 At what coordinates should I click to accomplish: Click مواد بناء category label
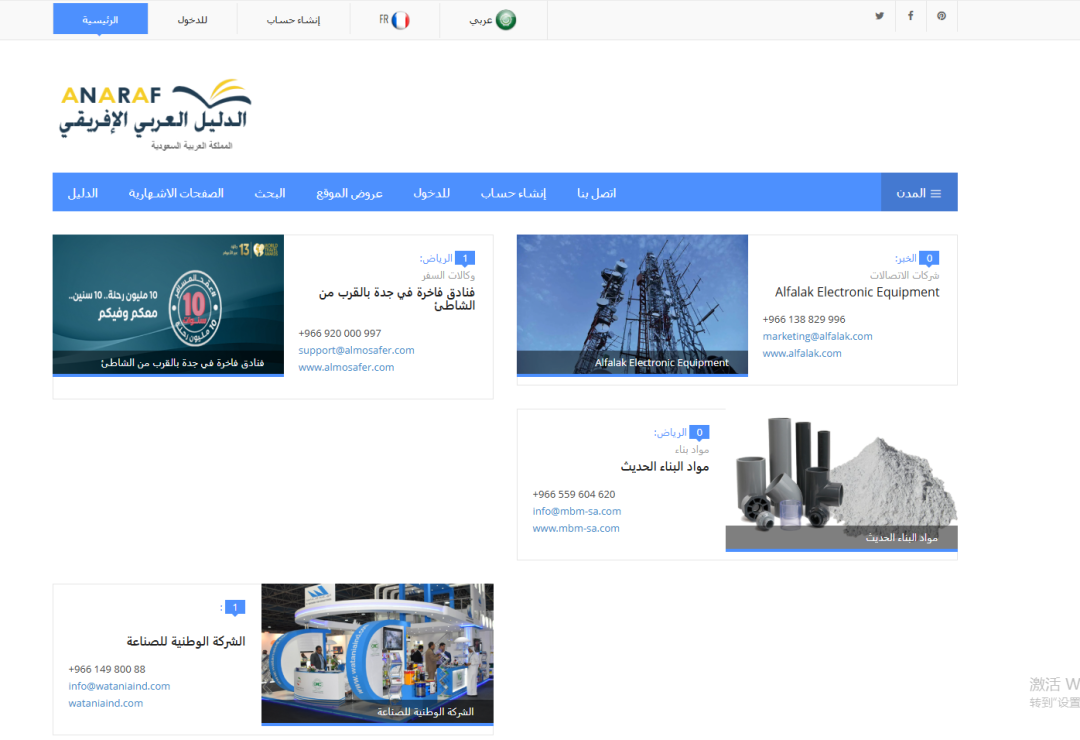tap(692, 449)
